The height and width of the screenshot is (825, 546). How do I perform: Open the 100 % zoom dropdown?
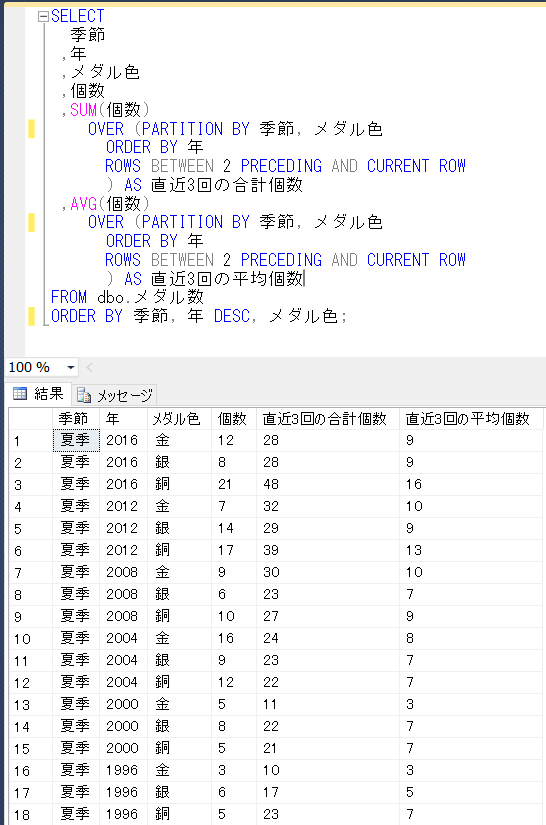click(x=70, y=367)
